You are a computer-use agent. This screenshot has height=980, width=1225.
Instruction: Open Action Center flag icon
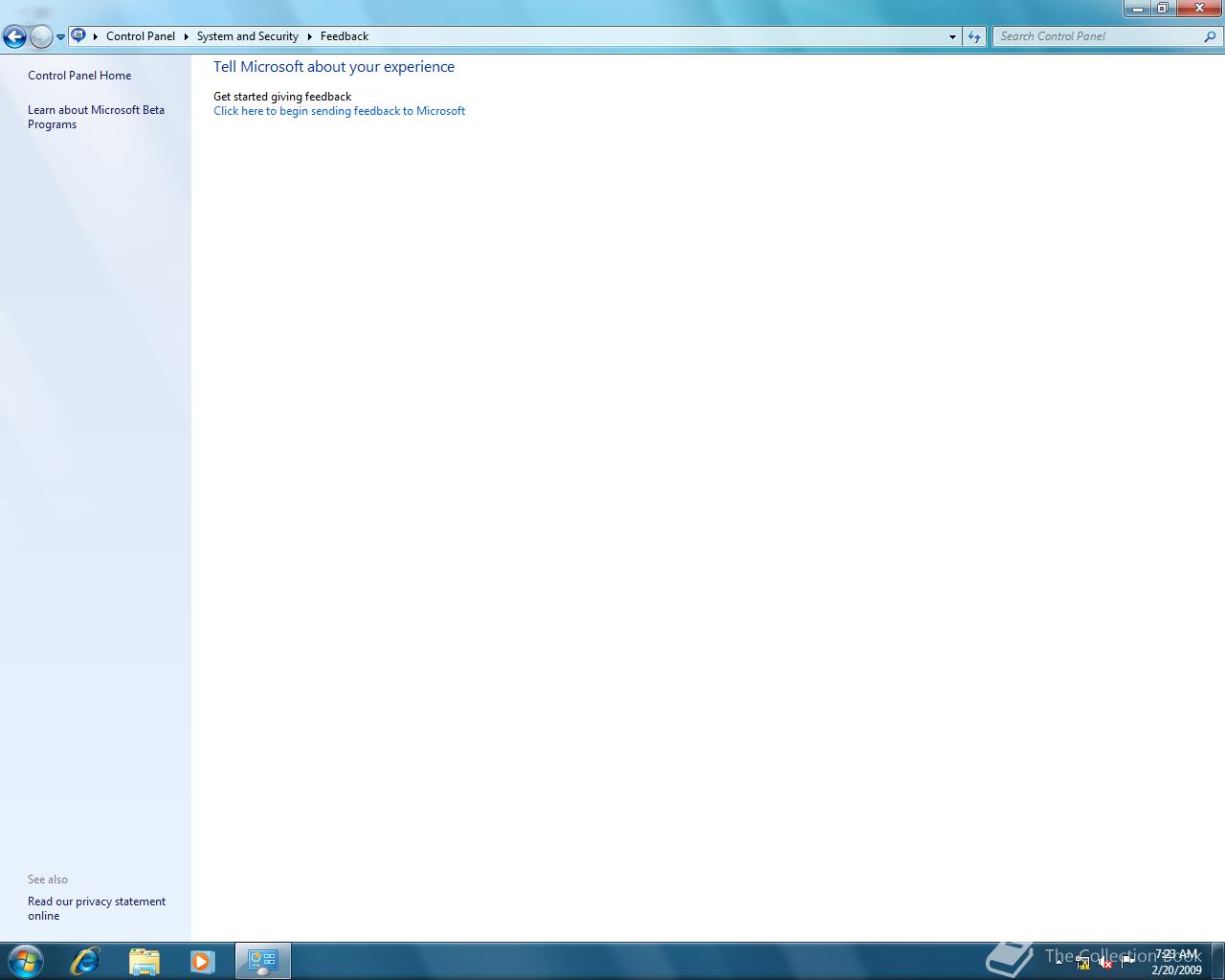1128,962
